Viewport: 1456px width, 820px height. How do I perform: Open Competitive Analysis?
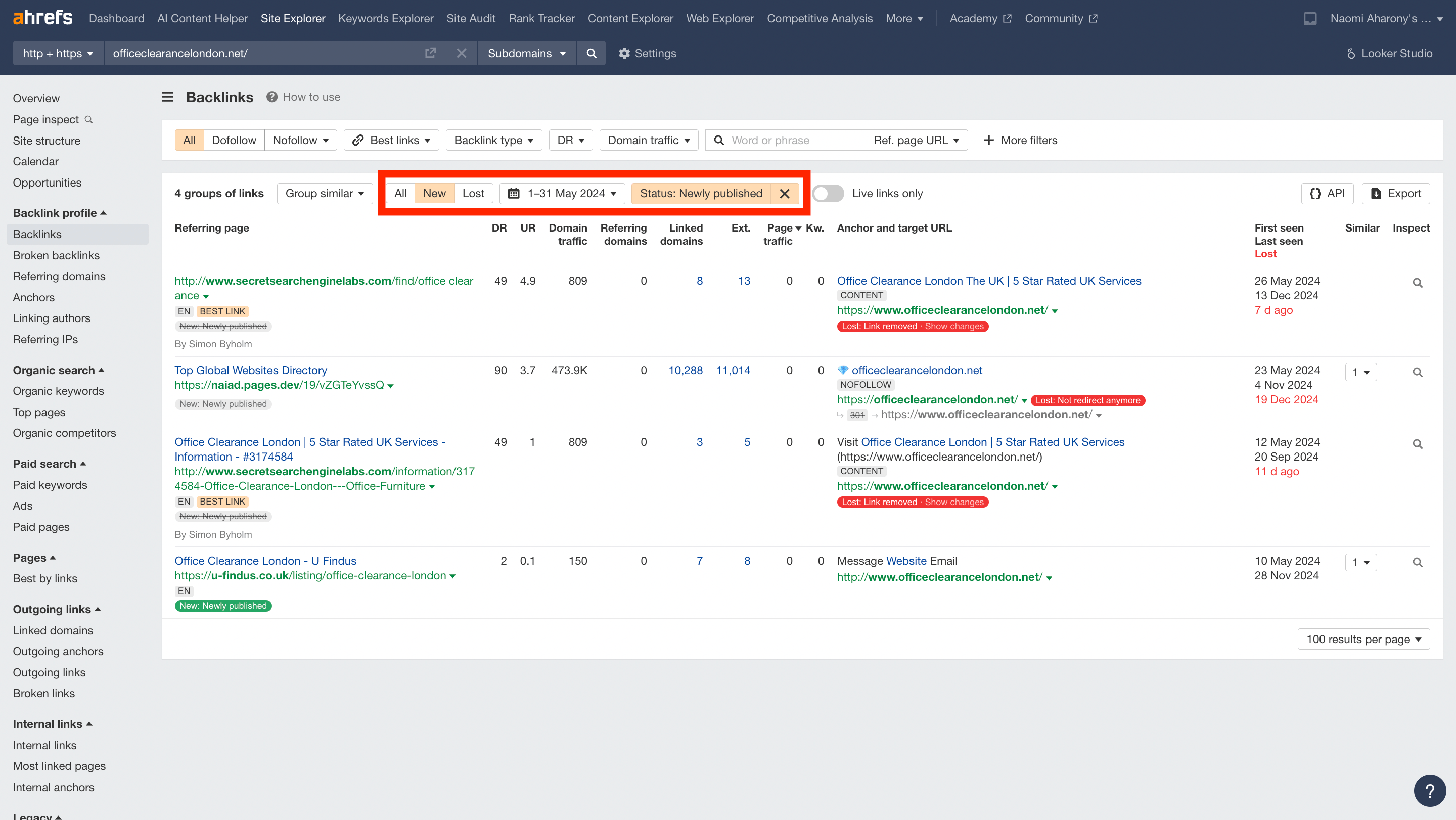pyautogui.click(x=820, y=18)
